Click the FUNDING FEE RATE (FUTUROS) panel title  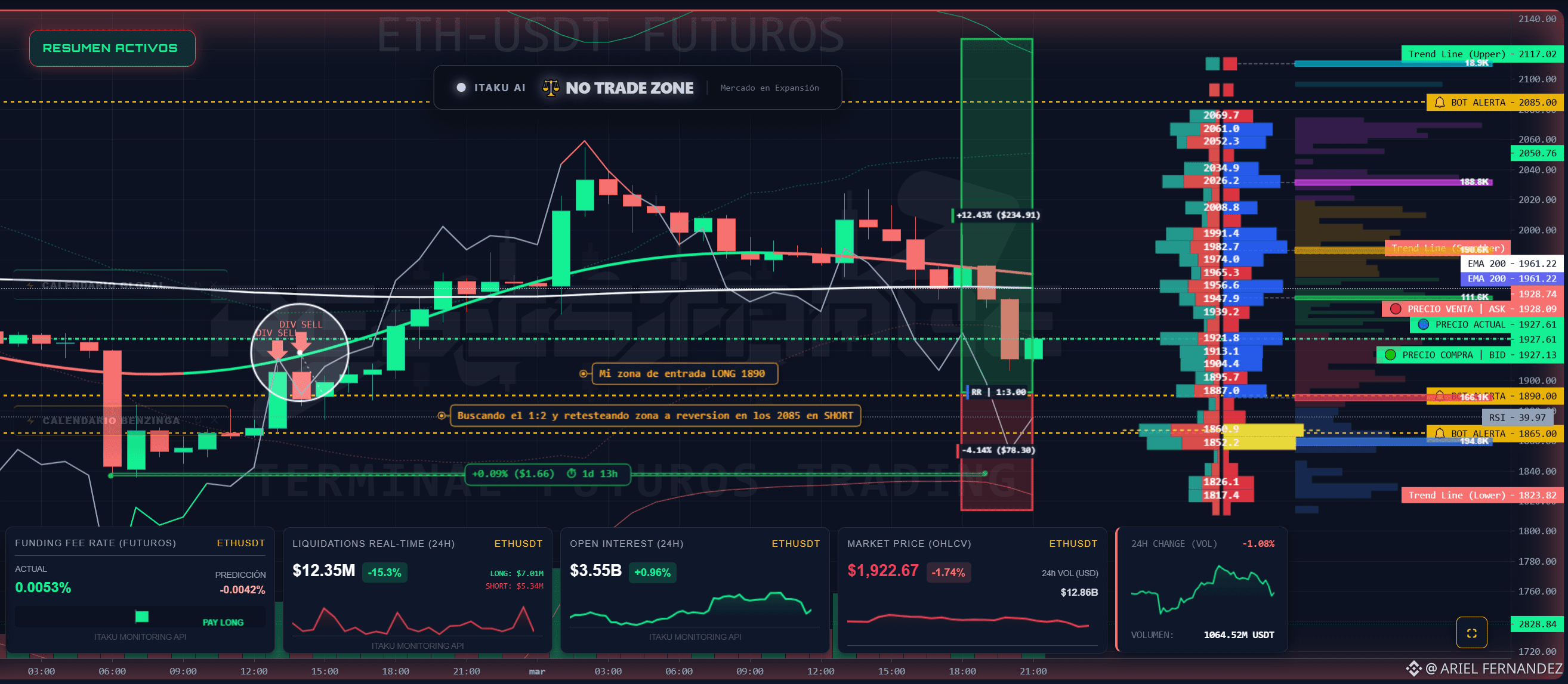[95, 543]
